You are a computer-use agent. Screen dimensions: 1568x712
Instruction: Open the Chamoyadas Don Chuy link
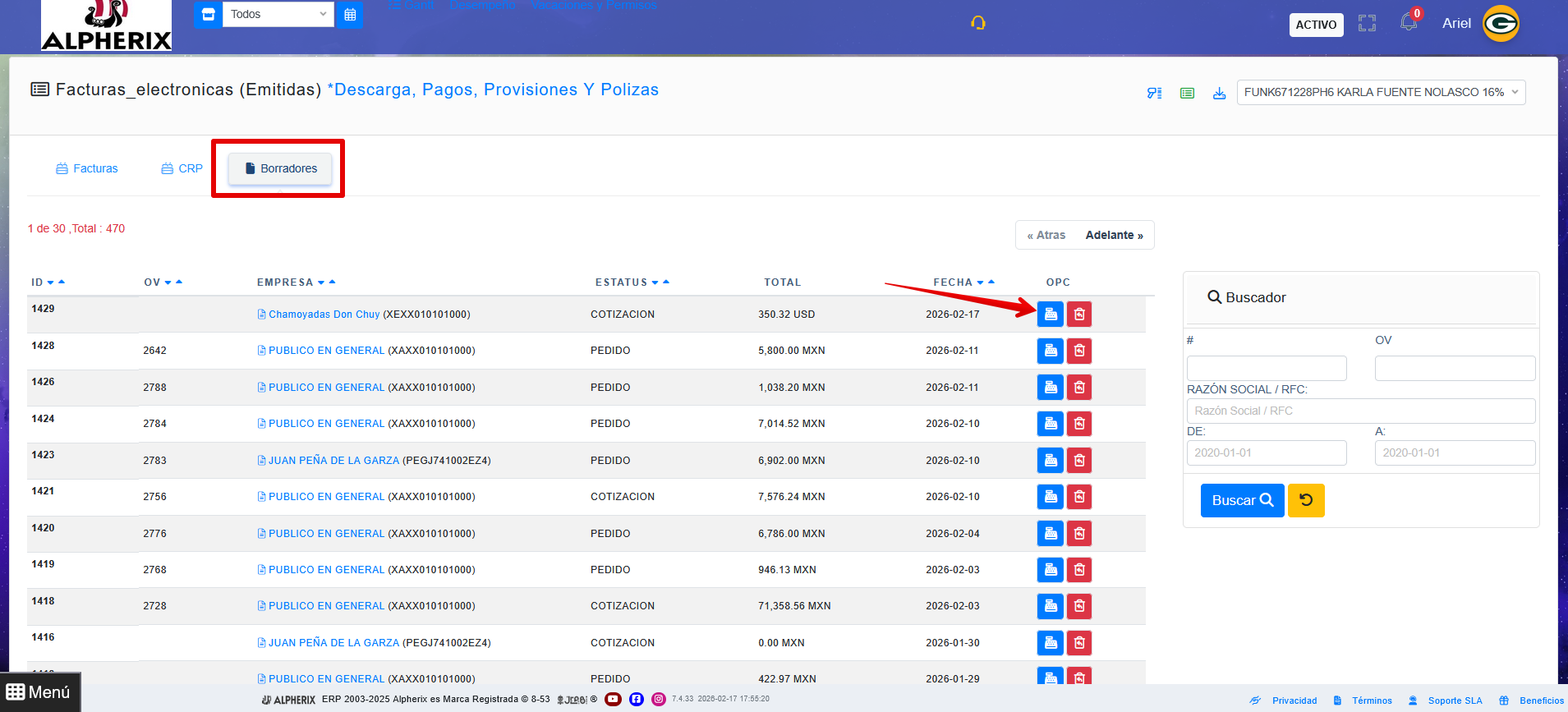pyautogui.click(x=324, y=315)
